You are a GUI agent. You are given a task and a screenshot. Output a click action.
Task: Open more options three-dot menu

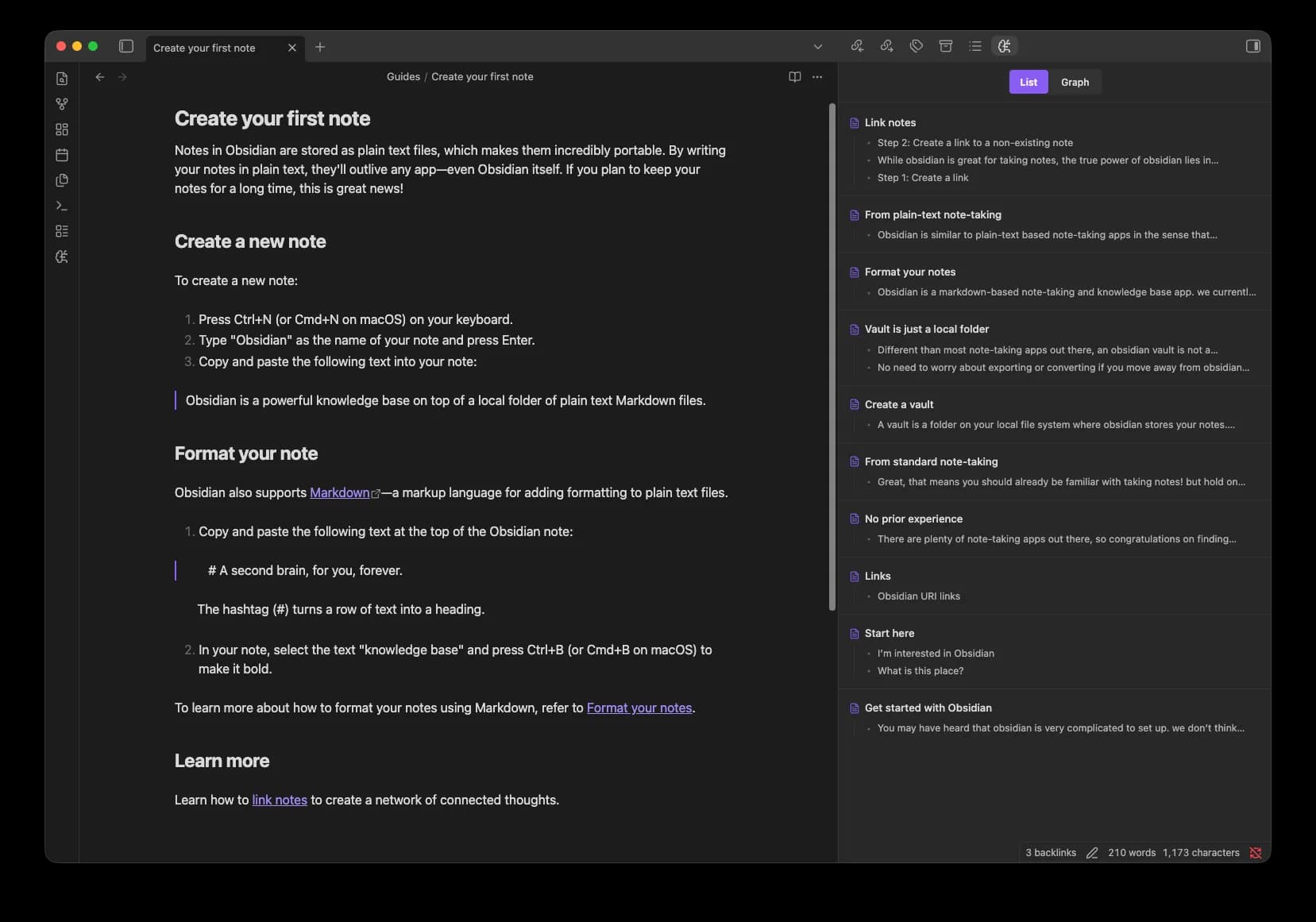click(x=817, y=77)
